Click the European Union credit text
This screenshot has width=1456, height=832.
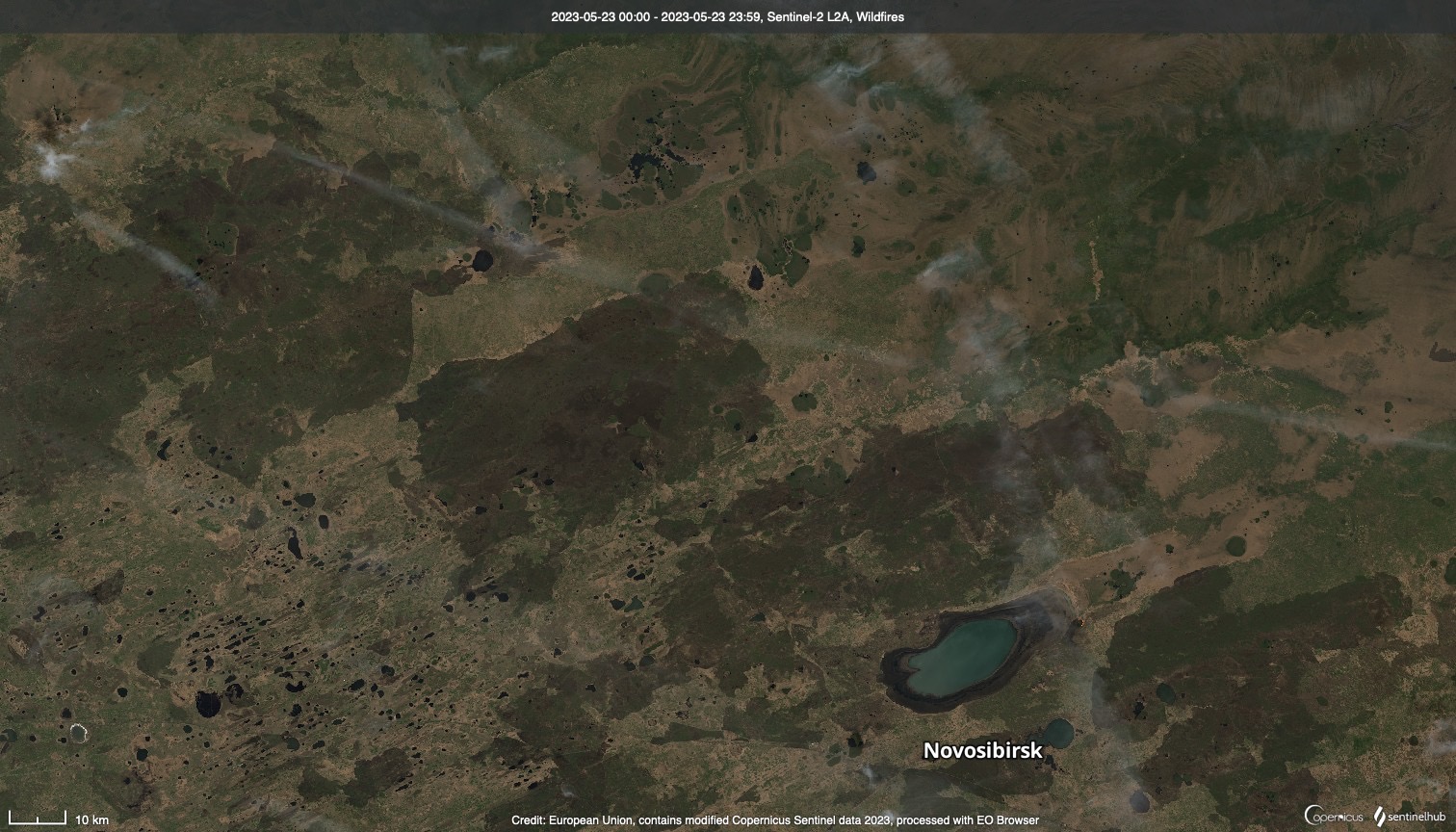click(775, 820)
